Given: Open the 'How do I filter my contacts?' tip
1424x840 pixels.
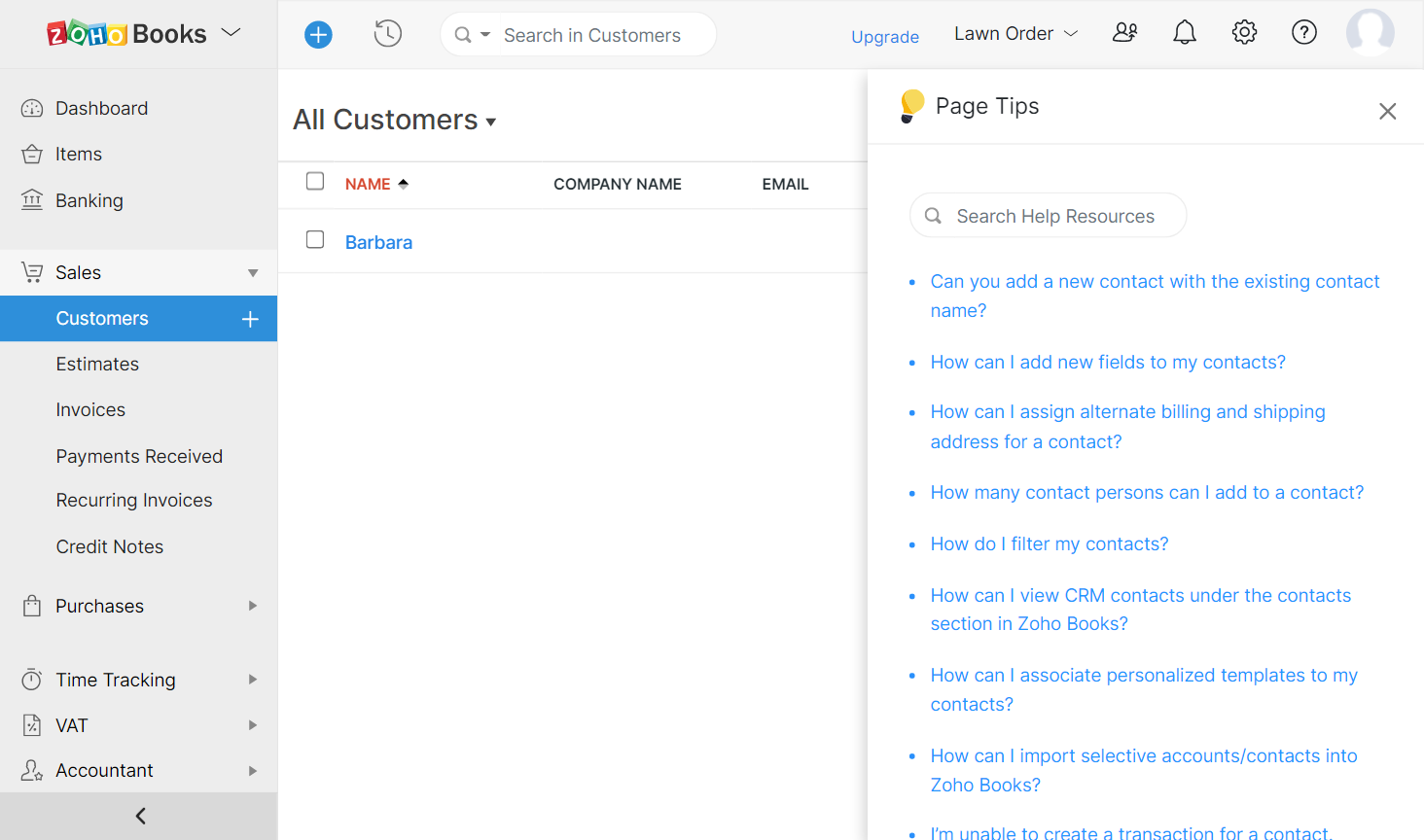Looking at the screenshot, I should coord(1049,544).
